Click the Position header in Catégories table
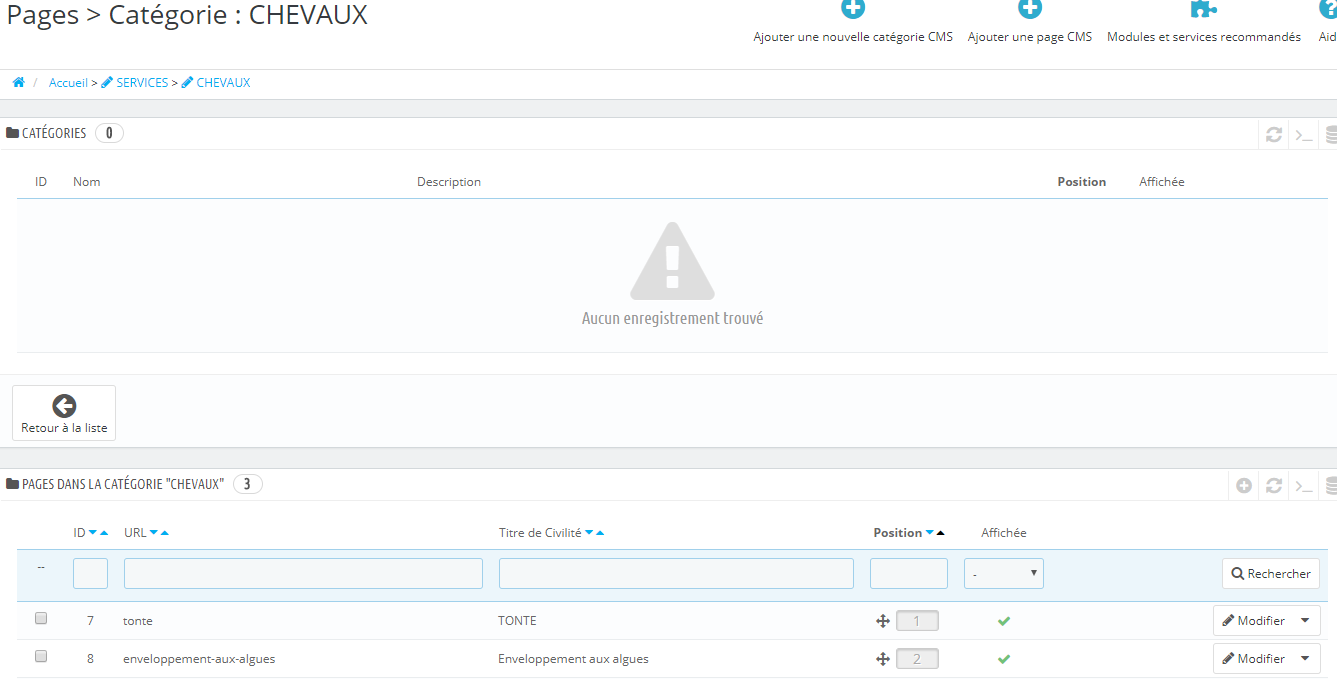 1082,182
